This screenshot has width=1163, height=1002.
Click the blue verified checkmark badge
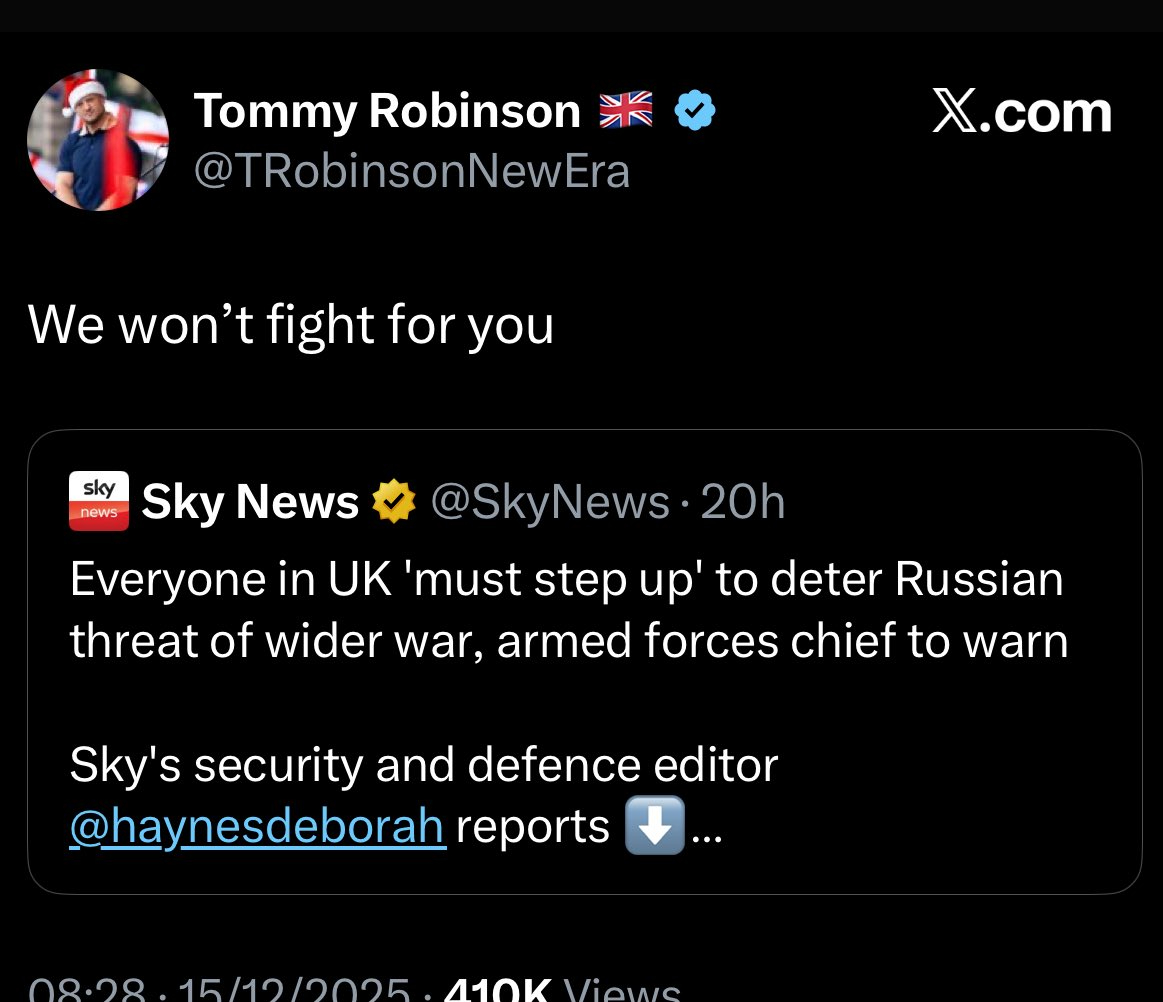click(x=695, y=110)
